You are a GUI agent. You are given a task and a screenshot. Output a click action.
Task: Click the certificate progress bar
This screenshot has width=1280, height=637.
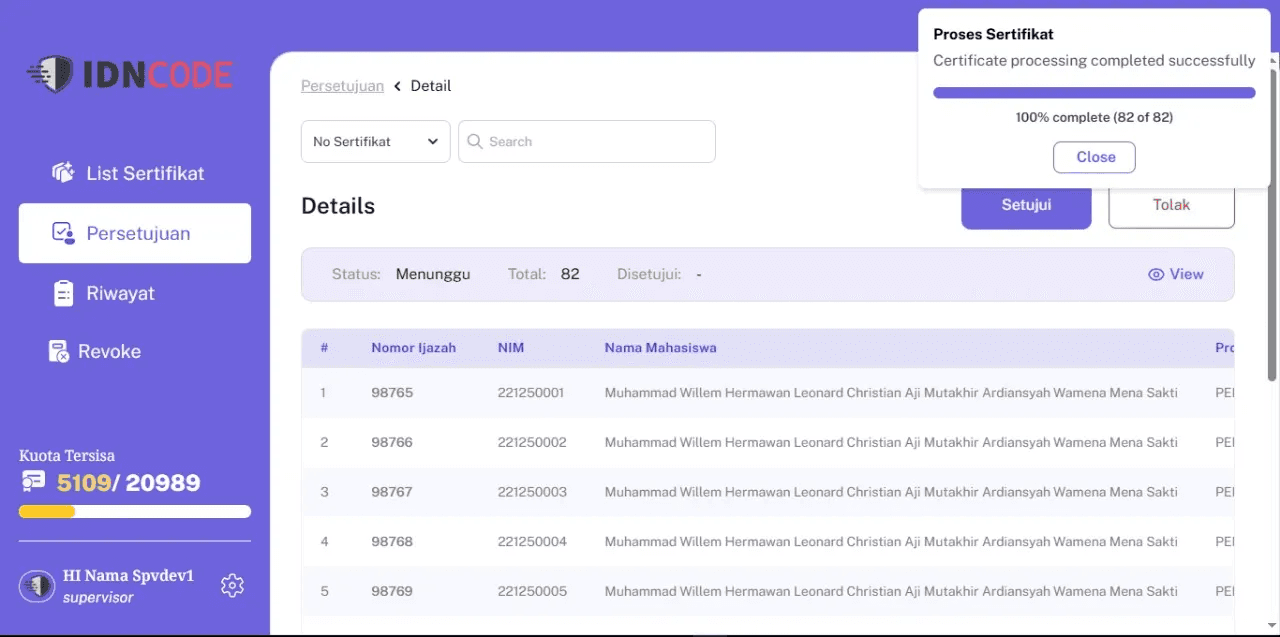click(1094, 93)
